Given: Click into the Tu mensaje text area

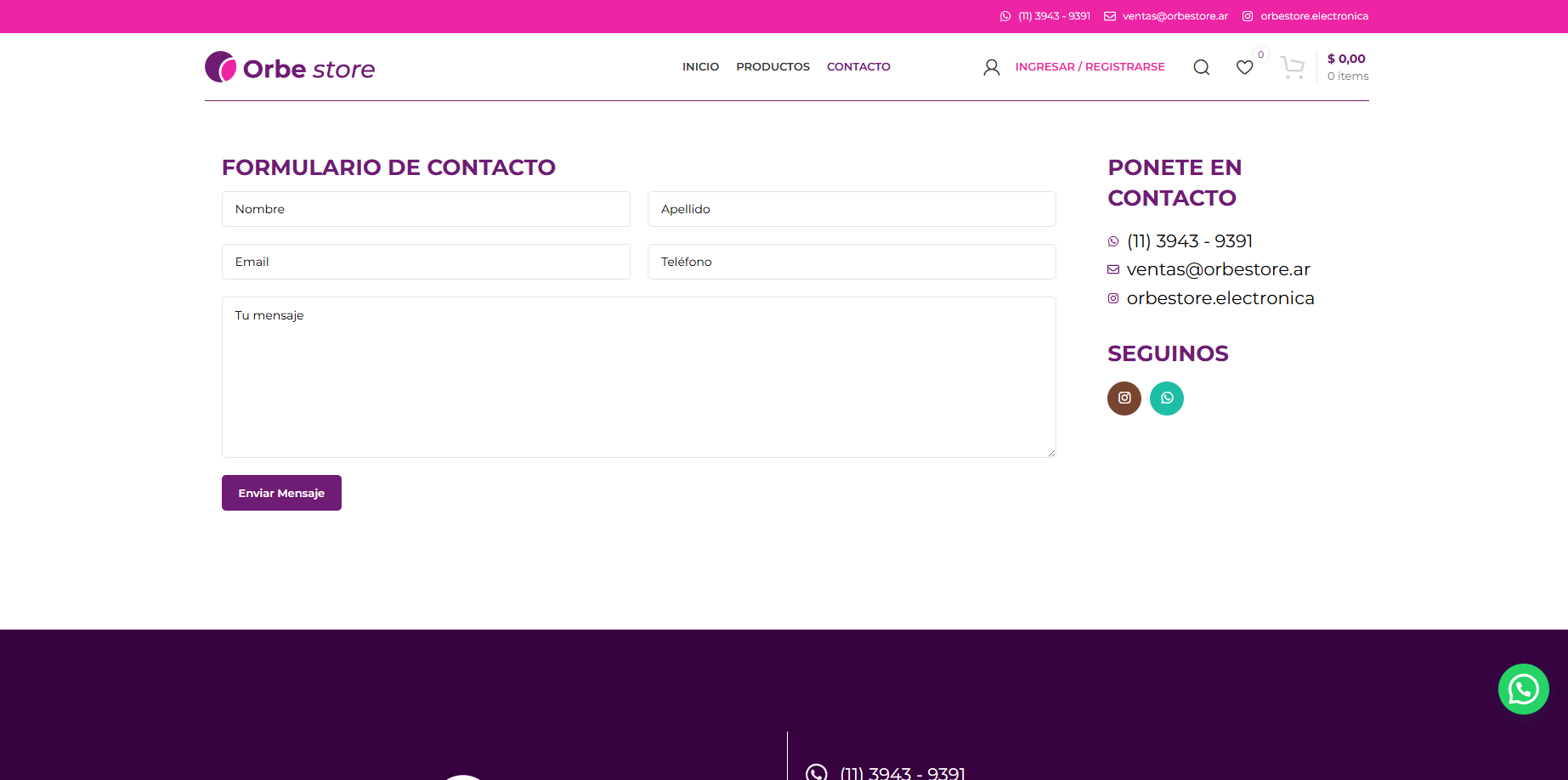Looking at the screenshot, I should pos(638,377).
